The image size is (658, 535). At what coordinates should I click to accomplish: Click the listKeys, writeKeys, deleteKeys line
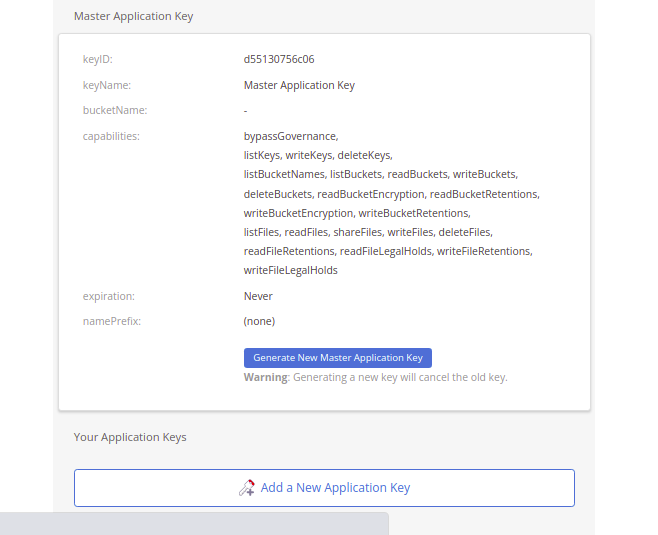point(318,155)
